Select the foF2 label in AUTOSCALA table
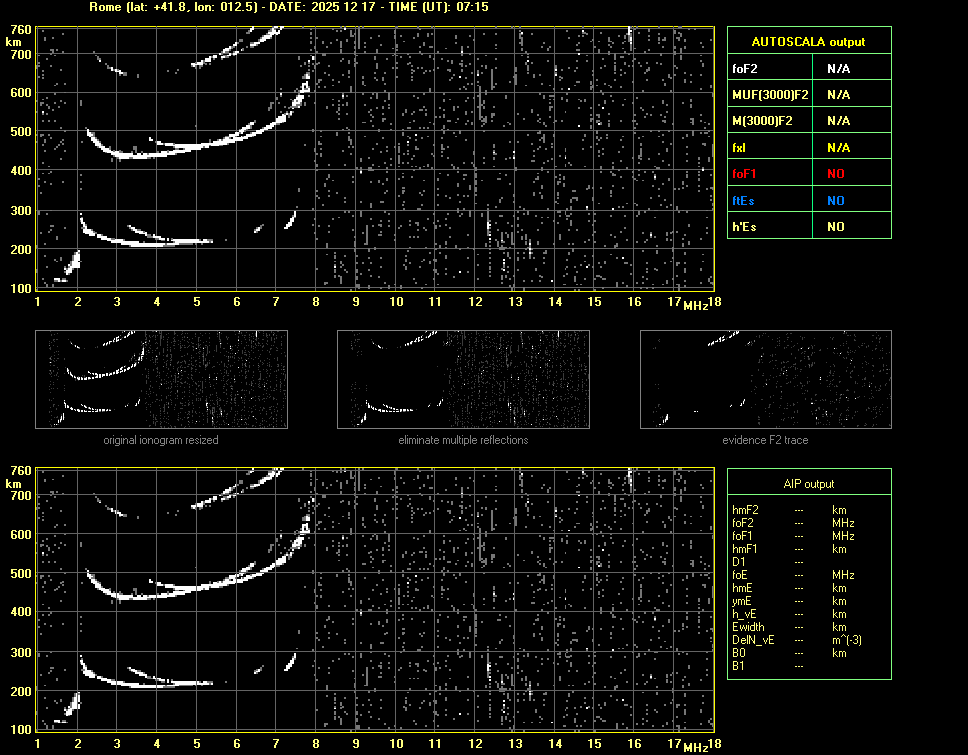This screenshot has height=755, width=968. (745, 68)
